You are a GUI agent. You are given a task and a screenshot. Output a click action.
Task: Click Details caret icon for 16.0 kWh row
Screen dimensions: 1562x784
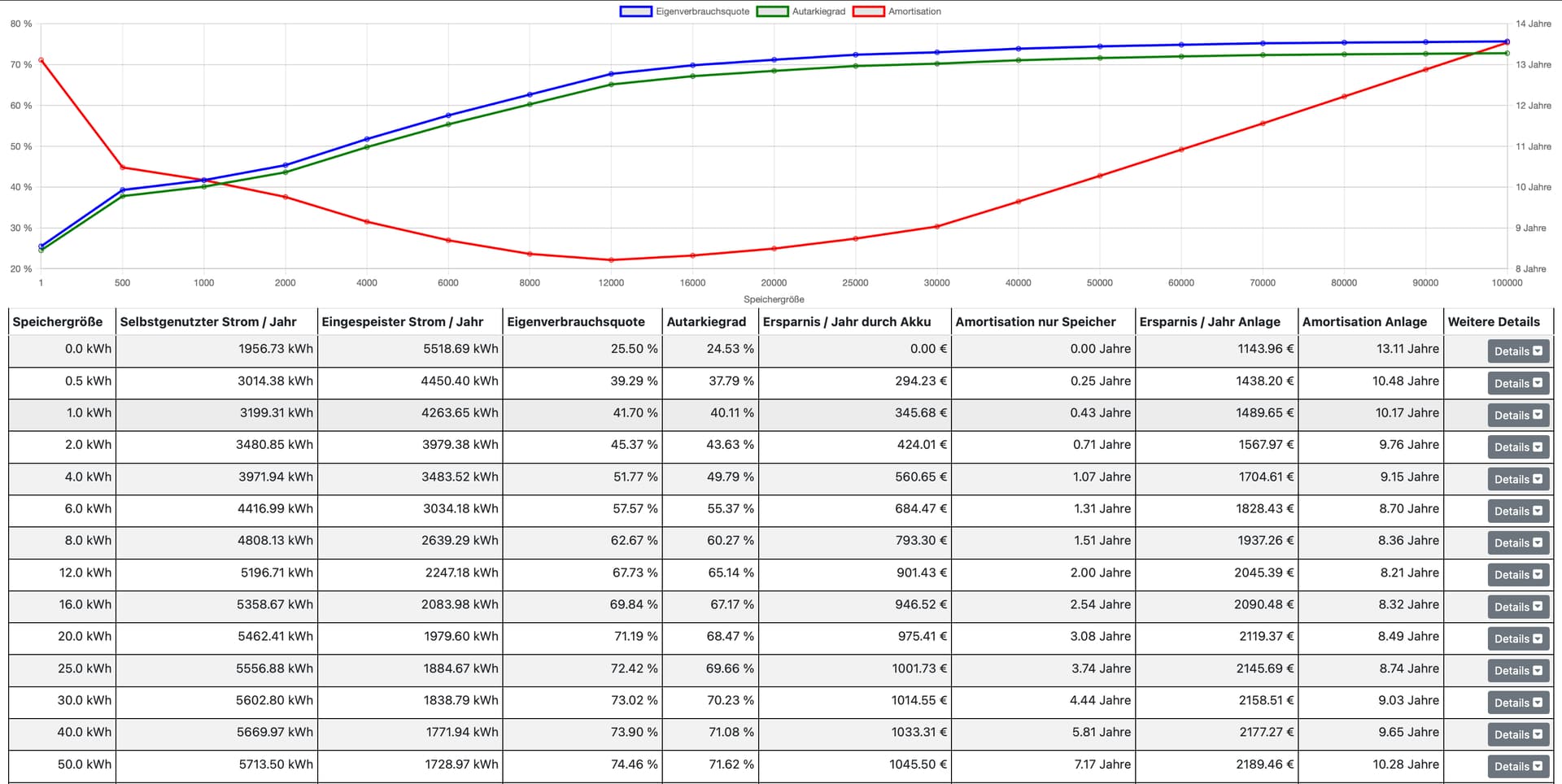point(1538,607)
